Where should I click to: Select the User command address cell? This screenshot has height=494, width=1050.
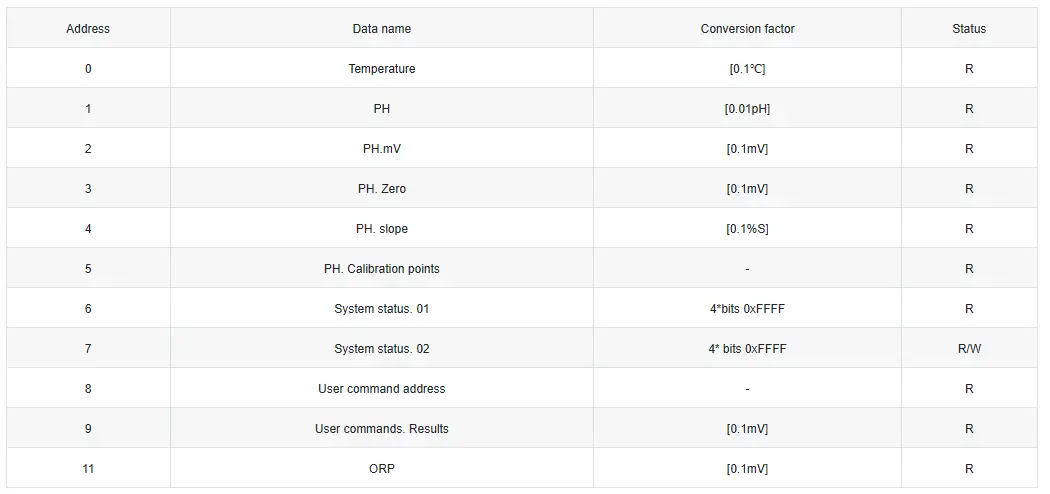pos(382,388)
